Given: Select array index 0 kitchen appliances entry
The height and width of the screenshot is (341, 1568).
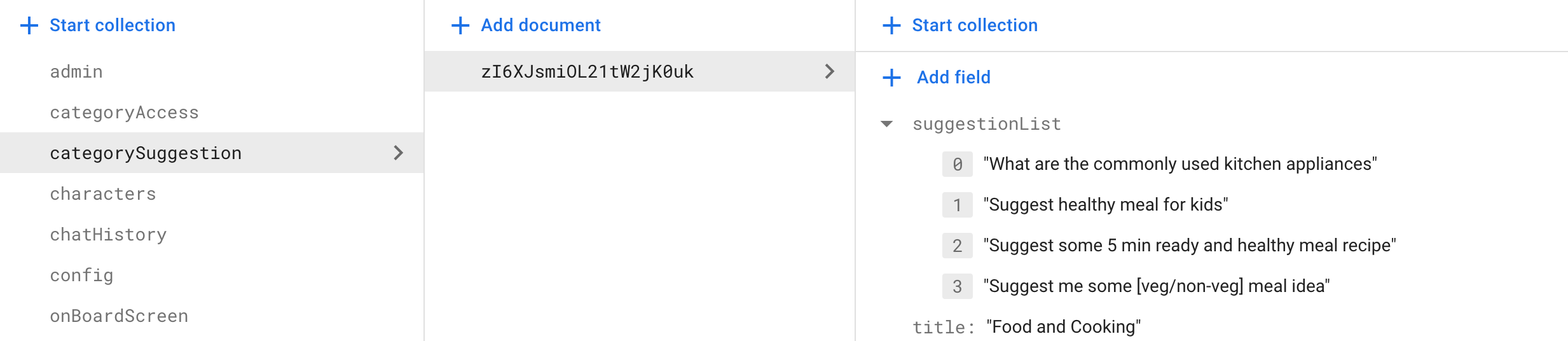Looking at the screenshot, I should [x=1180, y=164].
